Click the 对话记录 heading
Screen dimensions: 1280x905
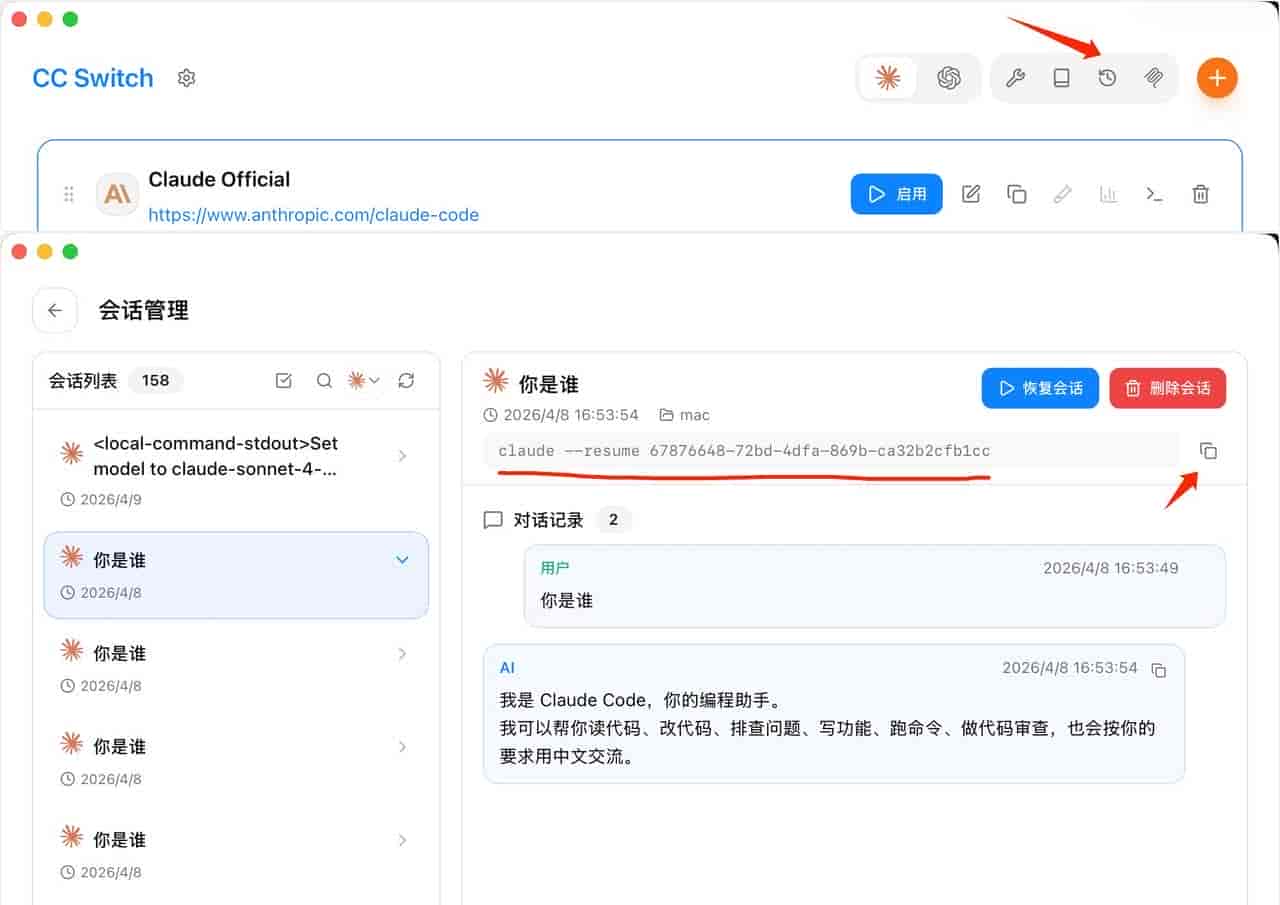tap(548, 520)
